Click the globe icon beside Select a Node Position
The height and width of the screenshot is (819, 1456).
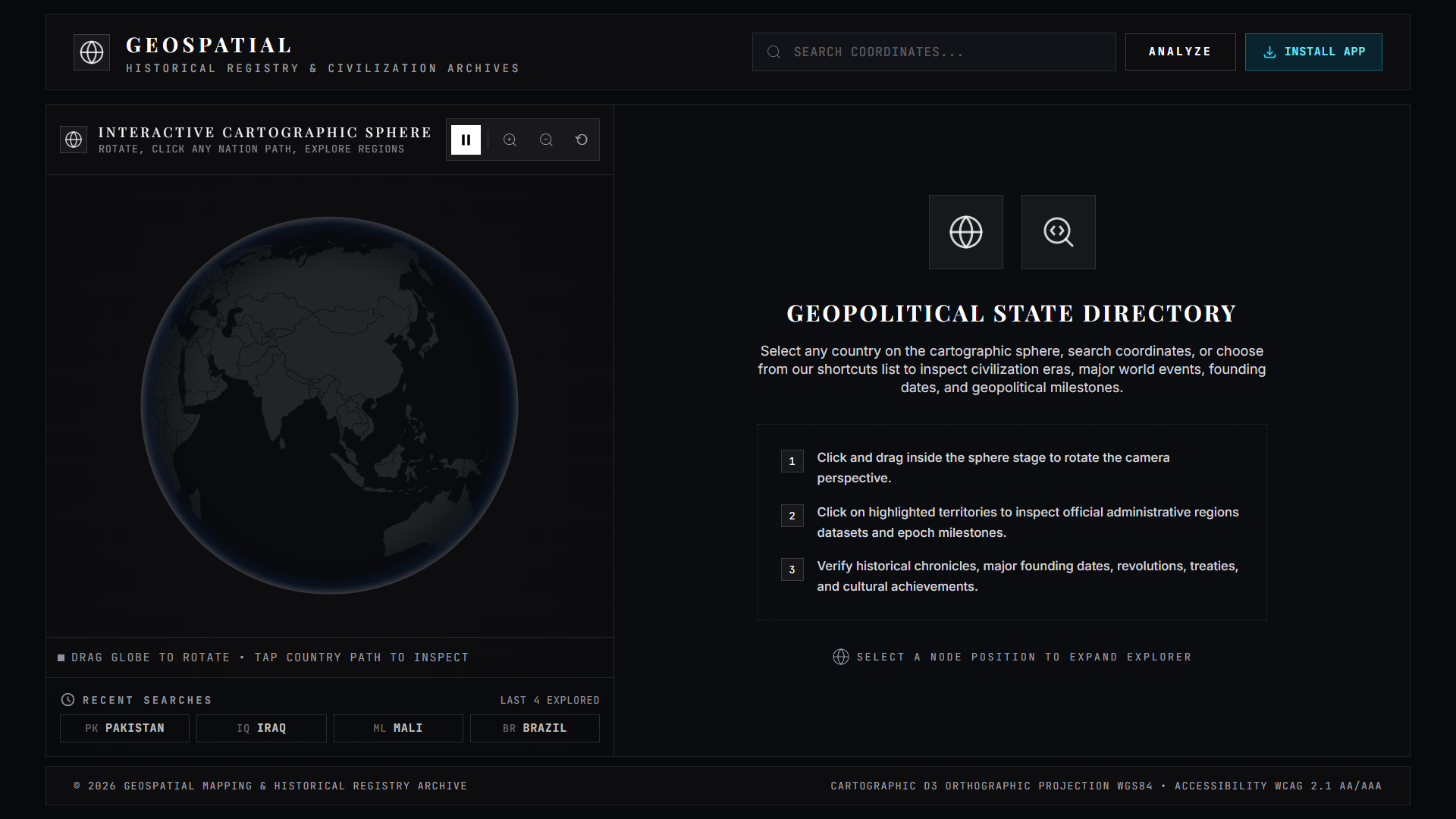click(841, 657)
